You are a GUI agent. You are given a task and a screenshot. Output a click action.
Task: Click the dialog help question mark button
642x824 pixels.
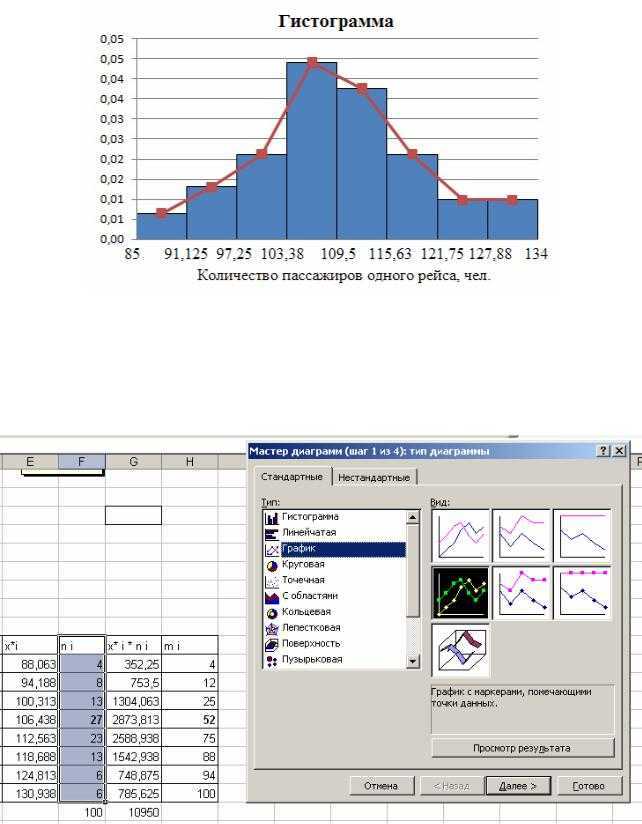[x=604, y=450]
